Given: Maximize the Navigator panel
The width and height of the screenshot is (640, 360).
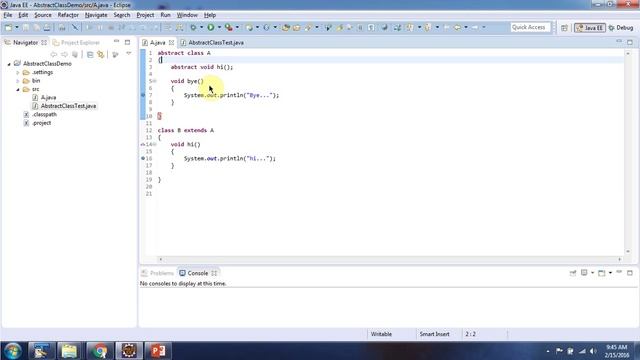Looking at the screenshot, I should point(127,42).
